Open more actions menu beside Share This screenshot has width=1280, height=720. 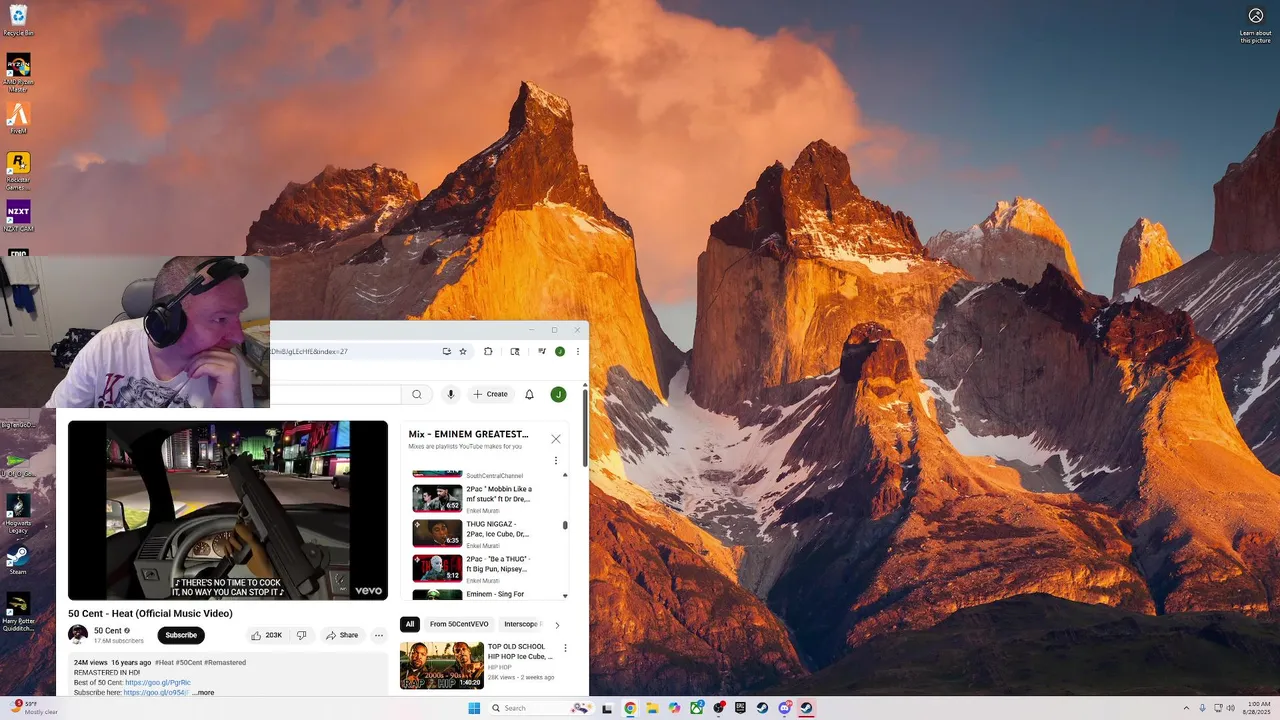(378, 635)
